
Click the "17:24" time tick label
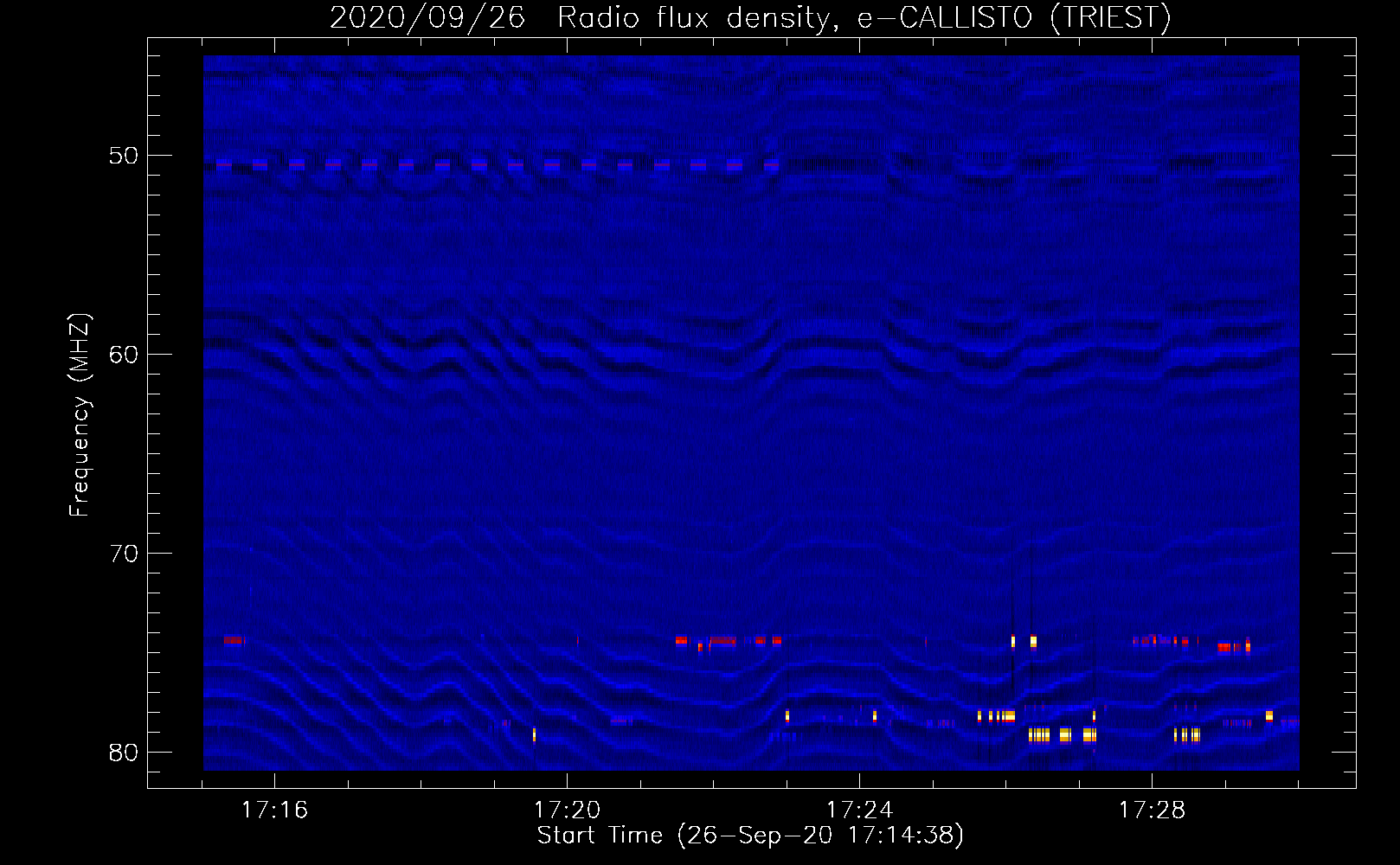coord(859,811)
